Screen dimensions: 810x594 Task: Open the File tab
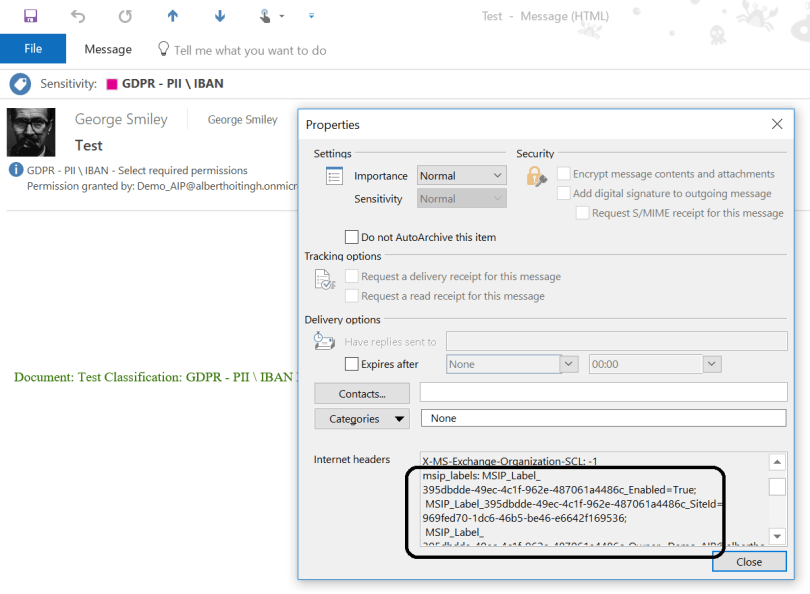(32, 47)
